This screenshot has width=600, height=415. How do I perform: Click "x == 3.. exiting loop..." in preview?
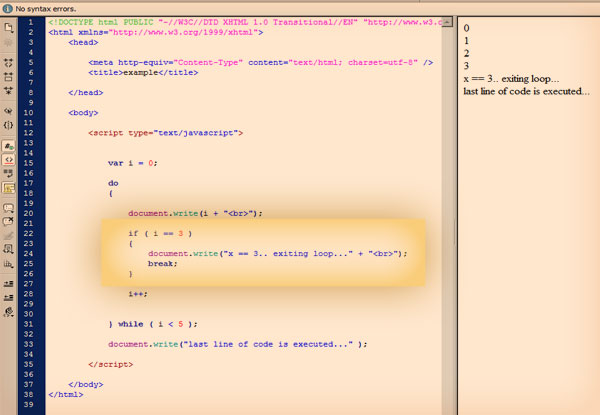click(x=511, y=79)
